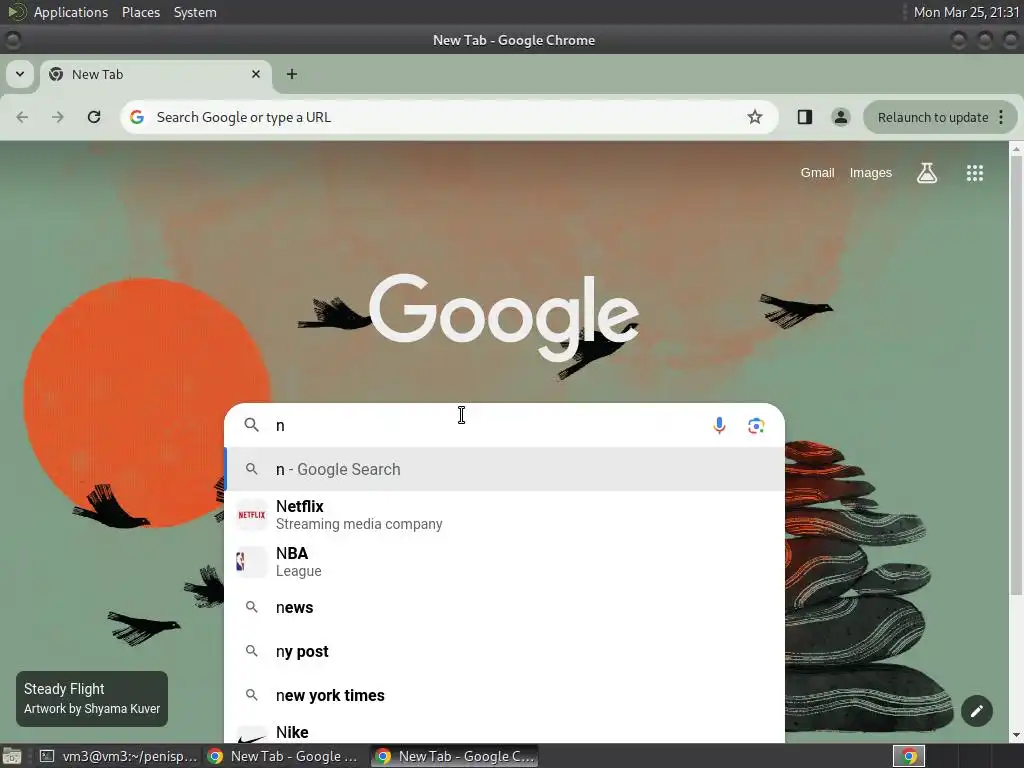Click the search icon beside 'news'
This screenshot has height=768, width=1024.
pyautogui.click(x=251, y=607)
